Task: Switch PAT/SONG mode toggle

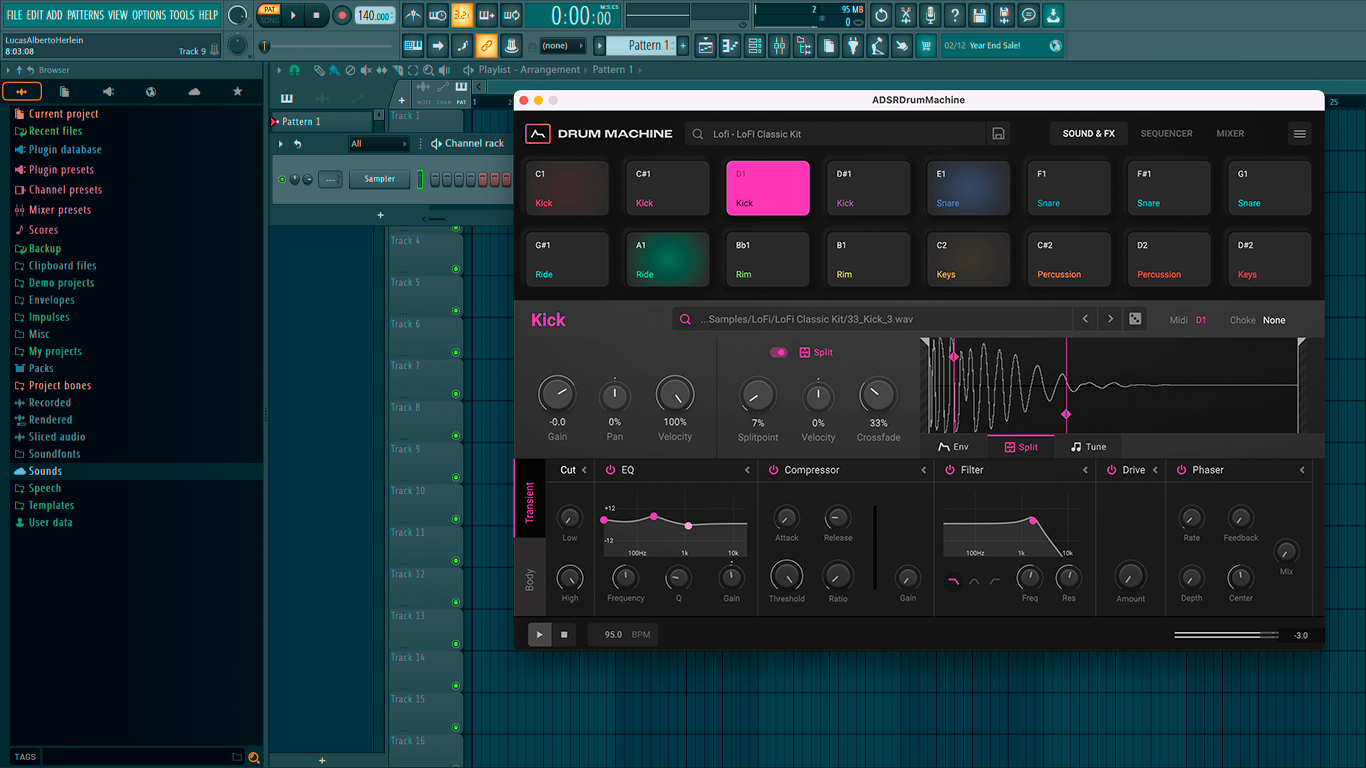Action: tap(269, 15)
